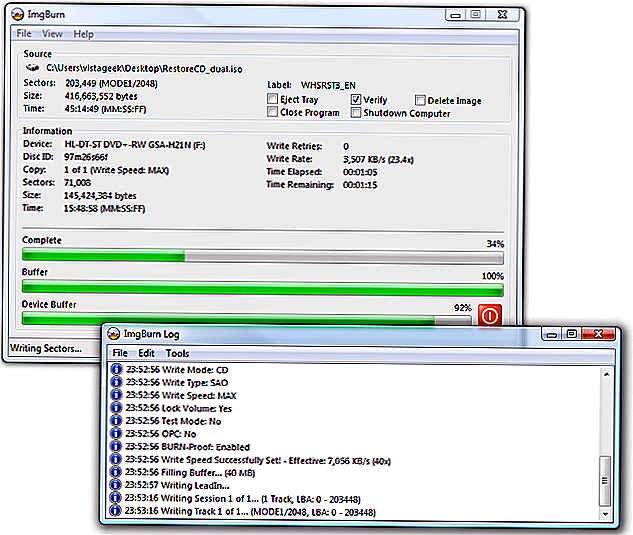Click the log scrollbar thumb
Screen dimensions: 633x535
(605, 480)
